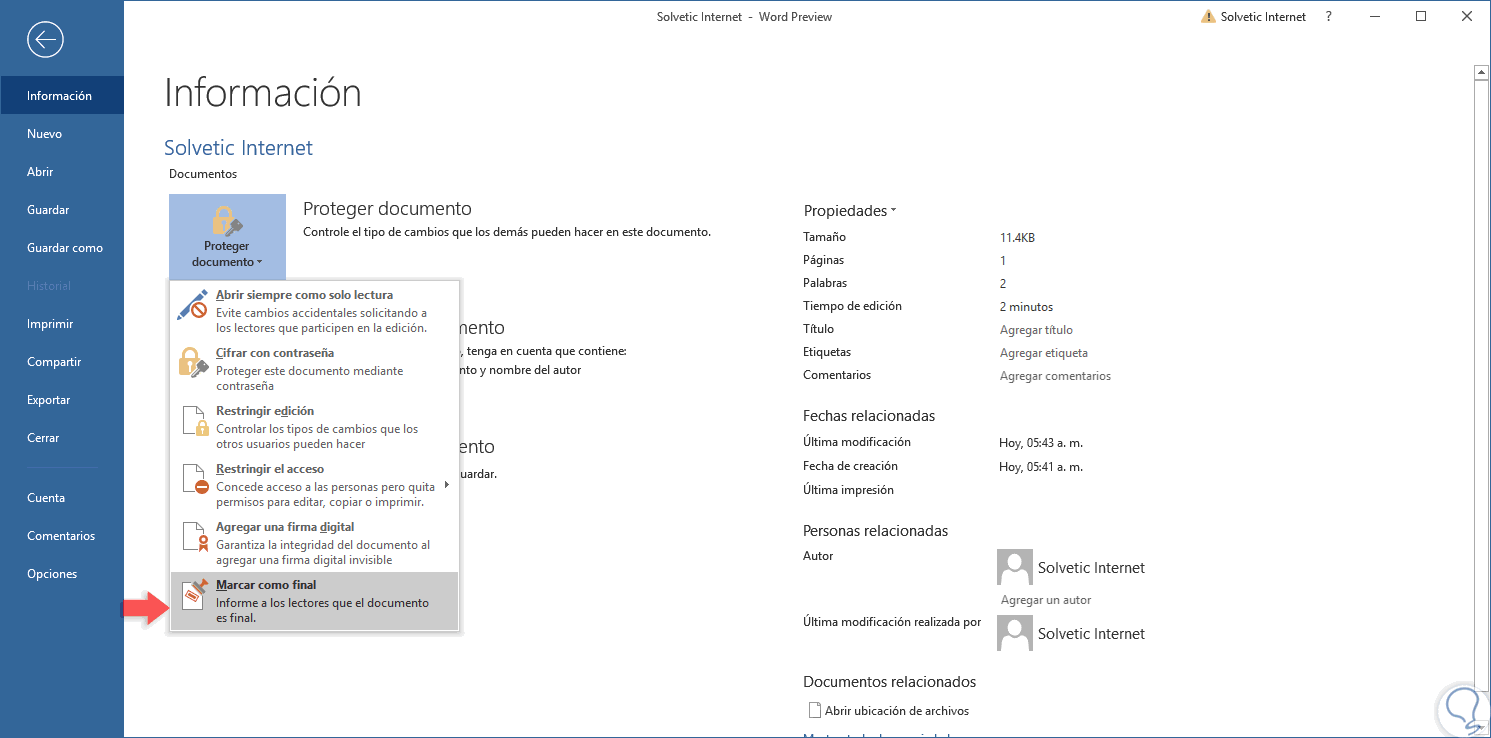Click the Solvetic Internet name under Autor
The width and height of the screenshot is (1491, 738).
[1091, 568]
